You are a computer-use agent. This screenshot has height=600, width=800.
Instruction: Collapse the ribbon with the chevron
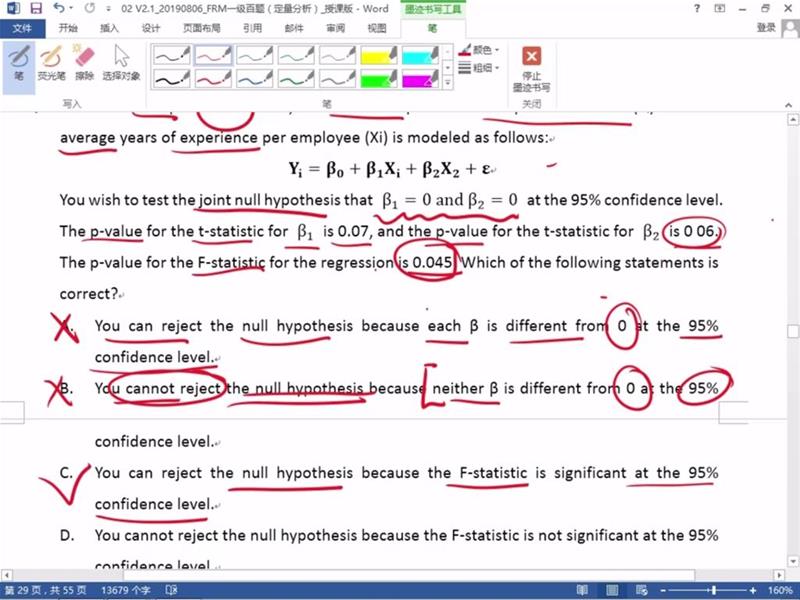coord(788,105)
